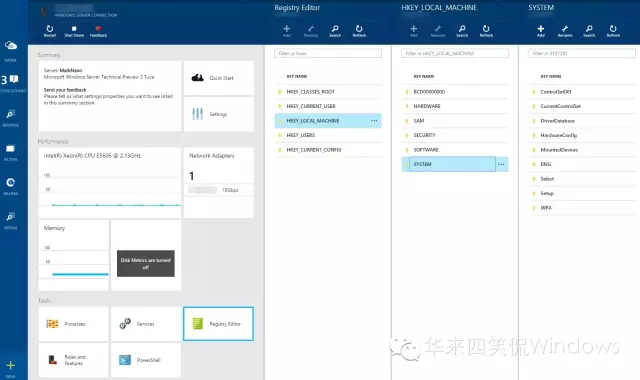Click Refresh in the SYSTEM blade
Image resolution: width=640 pixels, height=380 pixels.
(x=613, y=31)
